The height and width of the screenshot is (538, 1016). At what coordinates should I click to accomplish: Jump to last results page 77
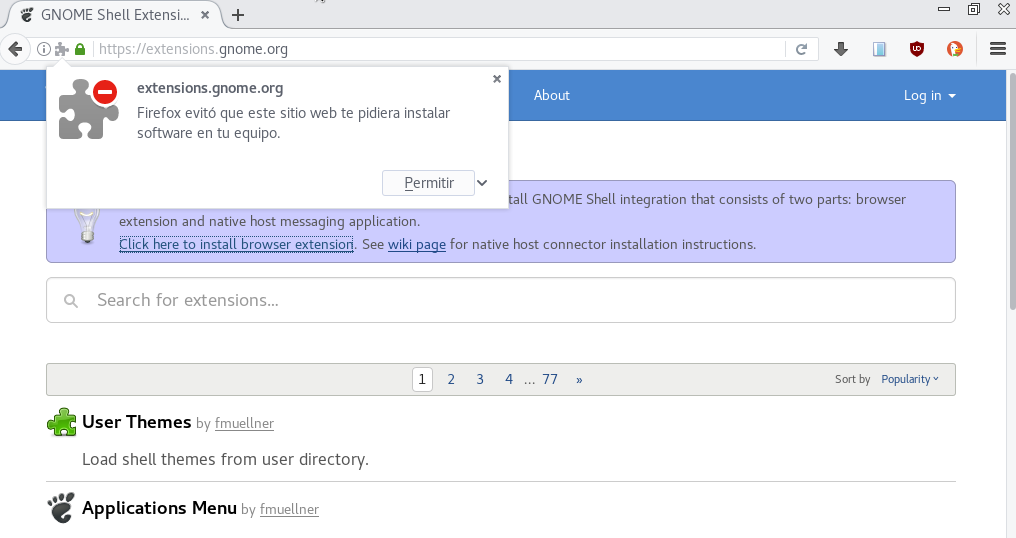[x=550, y=379]
